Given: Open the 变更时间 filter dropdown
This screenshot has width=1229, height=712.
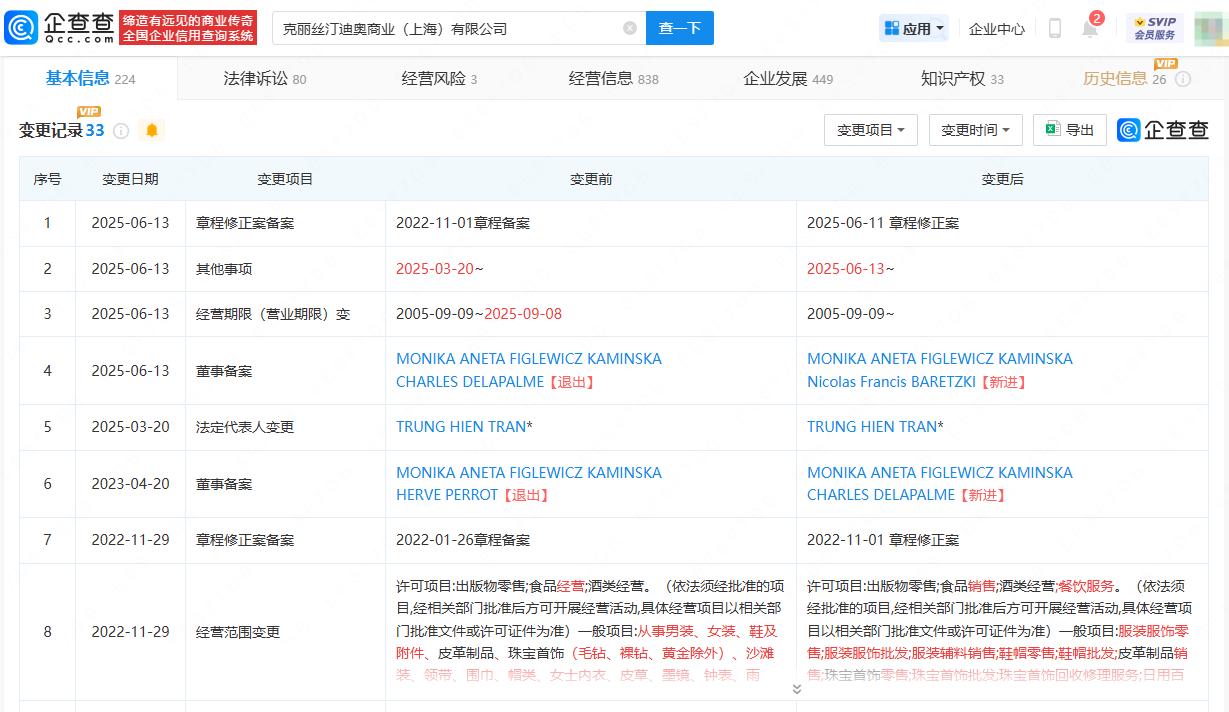Looking at the screenshot, I should (x=975, y=130).
